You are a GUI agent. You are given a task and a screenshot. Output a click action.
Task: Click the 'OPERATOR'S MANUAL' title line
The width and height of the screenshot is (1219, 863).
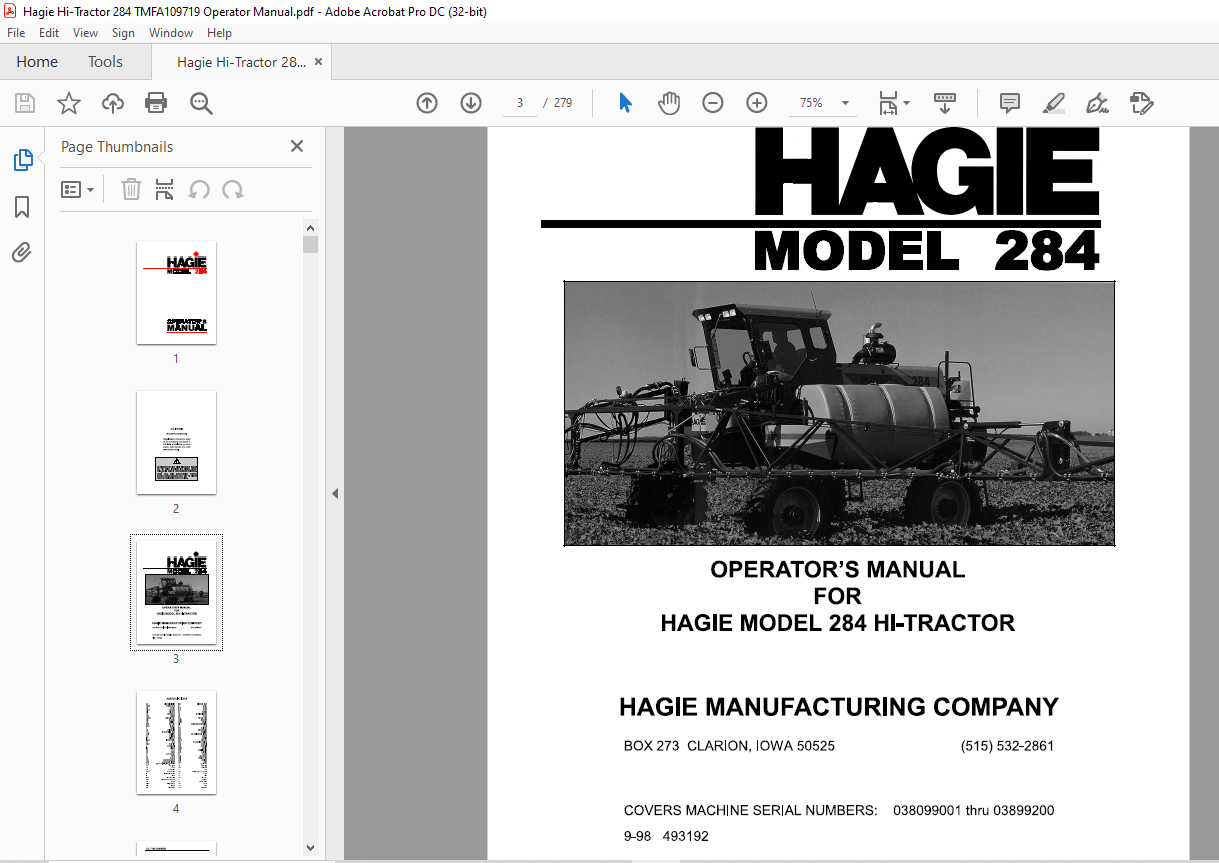(x=837, y=570)
